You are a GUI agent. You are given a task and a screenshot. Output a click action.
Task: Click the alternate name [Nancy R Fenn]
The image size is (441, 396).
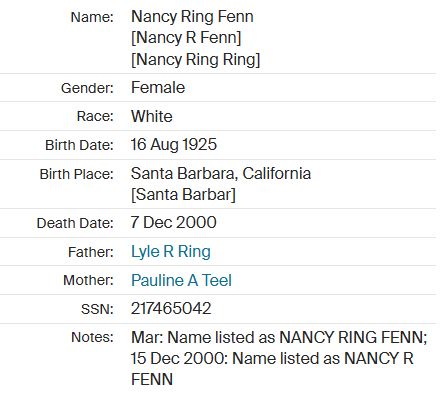[186, 38]
